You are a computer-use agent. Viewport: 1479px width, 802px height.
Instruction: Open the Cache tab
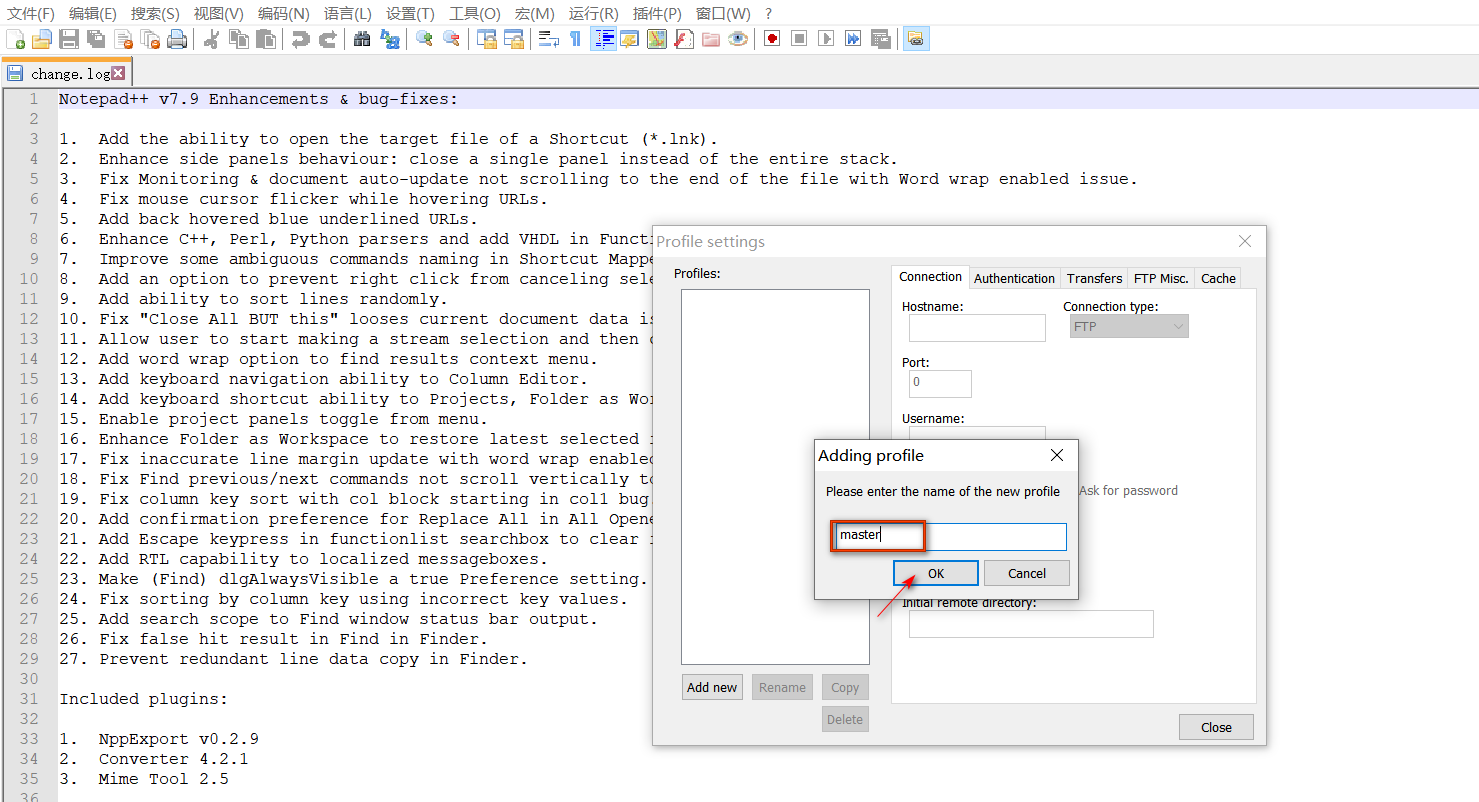pos(1218,278)
